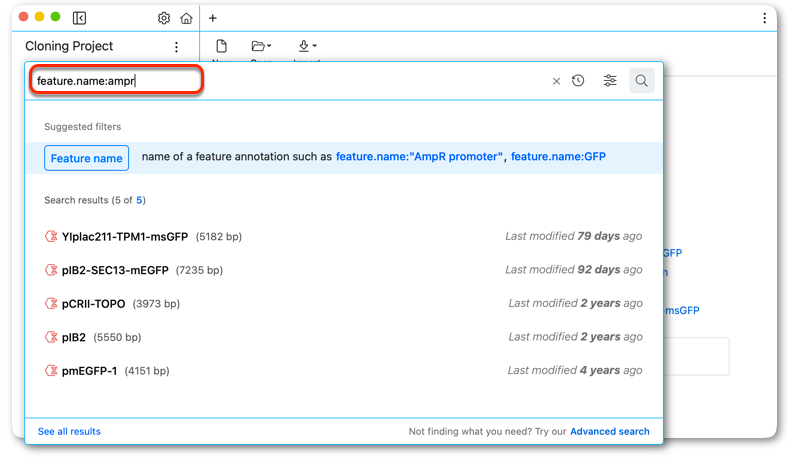
Task: Click the Suggested filters heading
Action: tap(82, 127)
